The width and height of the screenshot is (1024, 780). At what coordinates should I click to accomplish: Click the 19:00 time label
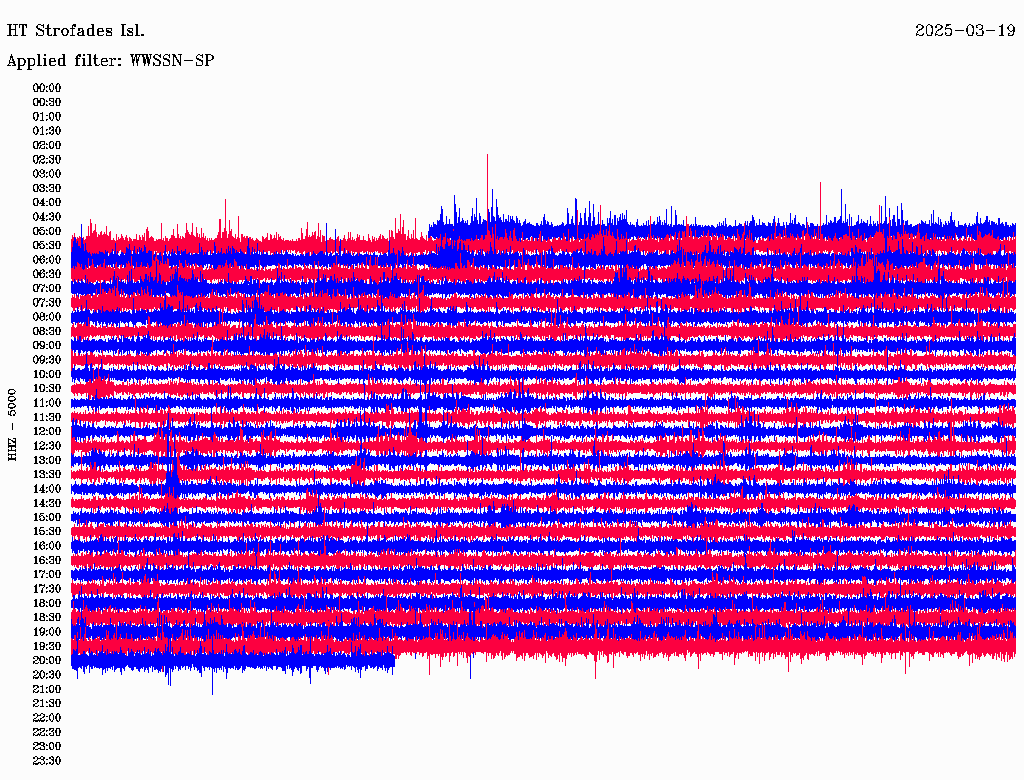click(47, 632)
